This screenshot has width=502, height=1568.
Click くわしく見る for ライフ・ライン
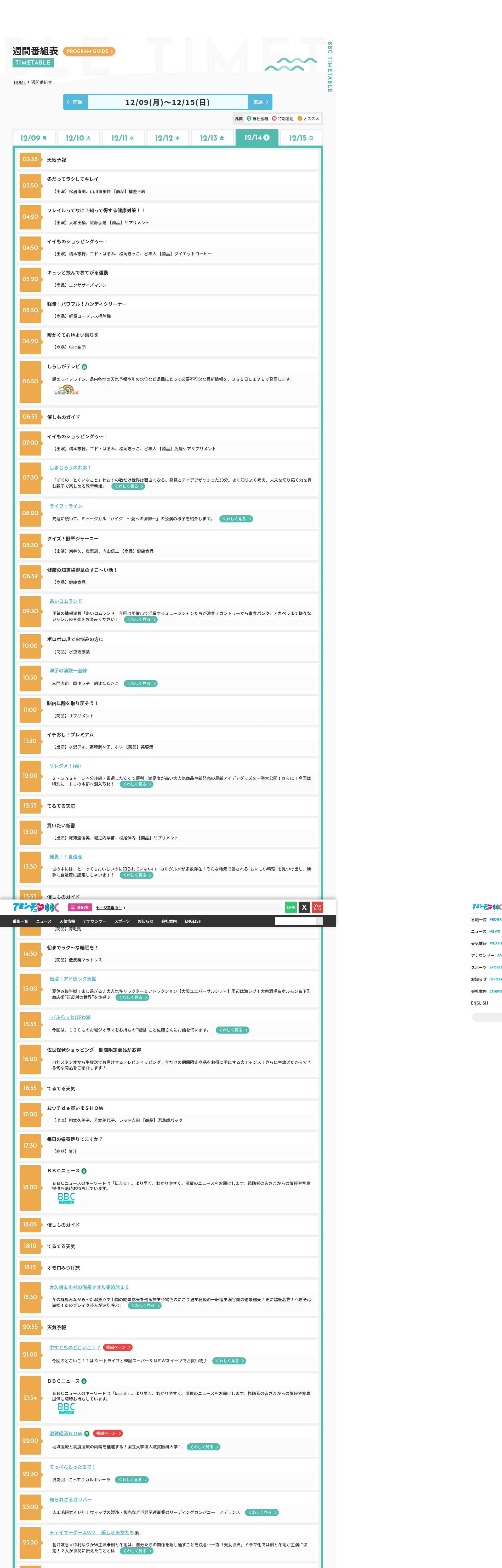click(x=236, y=518)
